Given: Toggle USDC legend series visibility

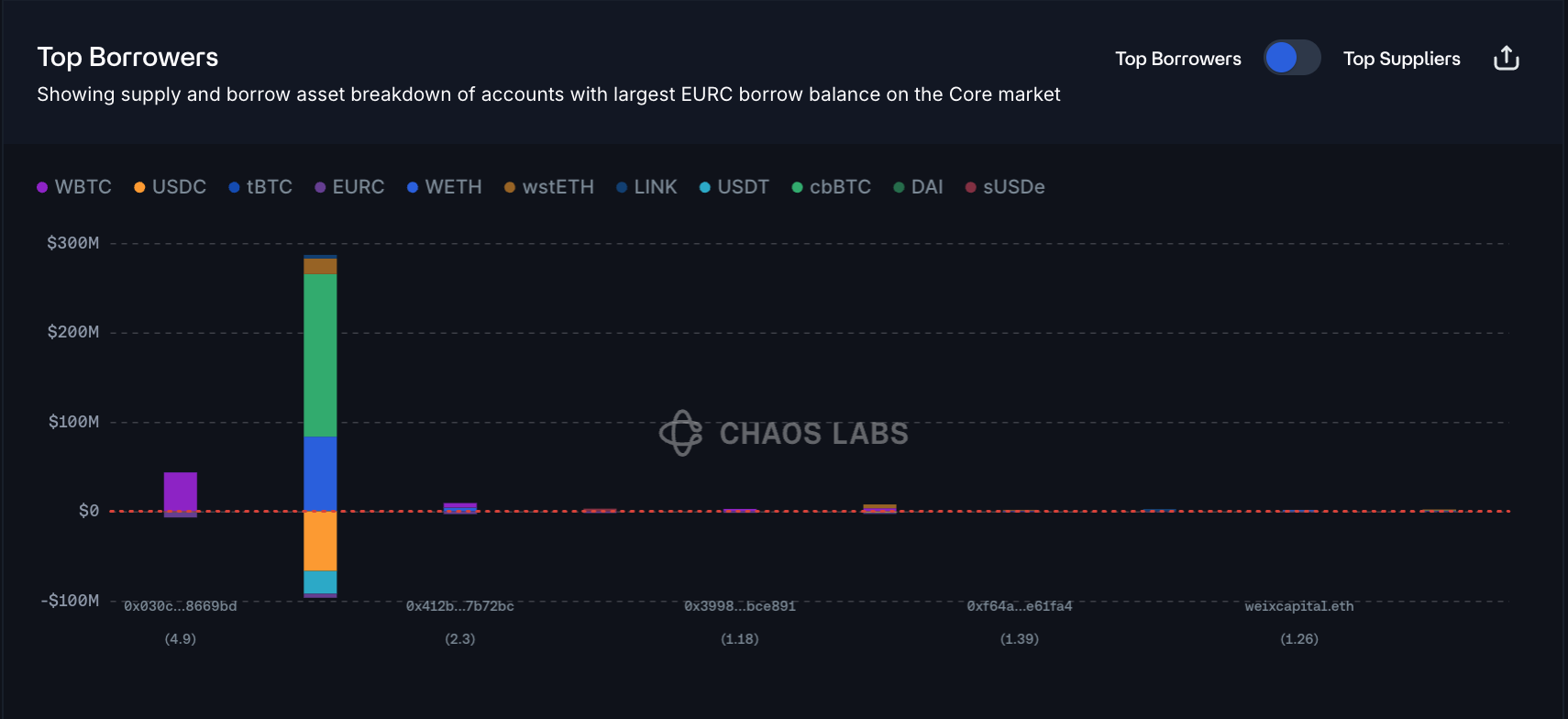Looking at the screenshot, I should (x=171, y=187).
